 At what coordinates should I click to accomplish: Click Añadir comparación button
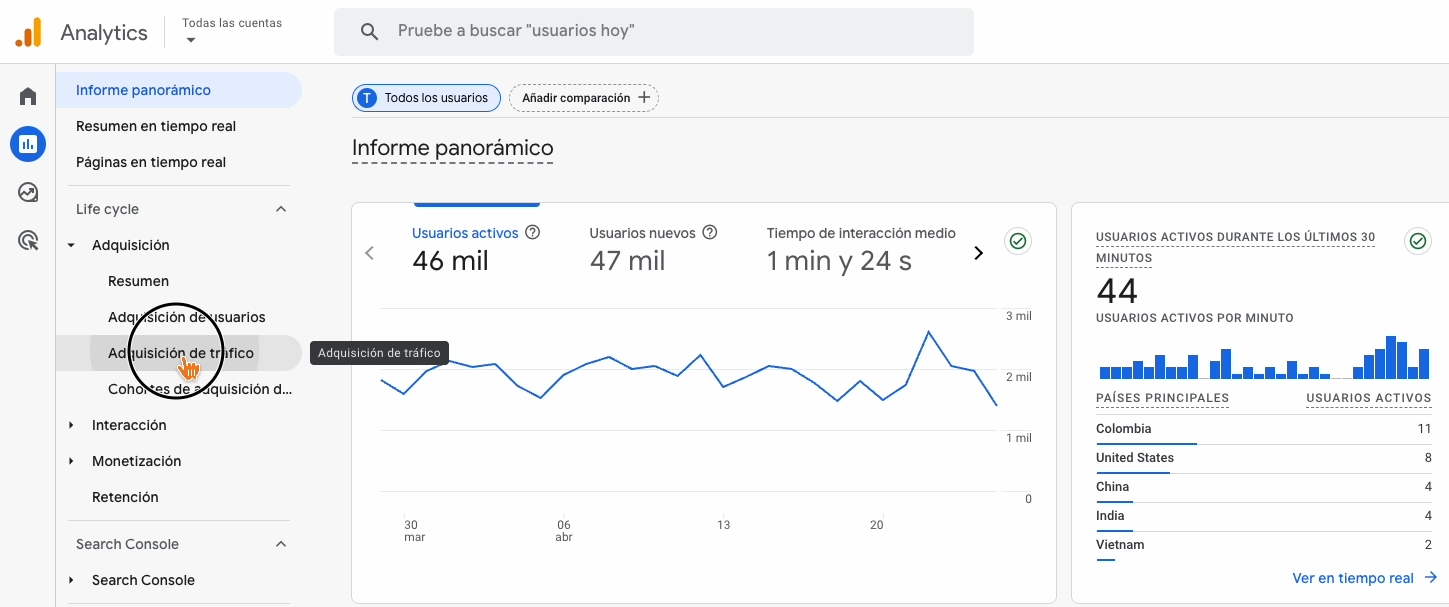(584, 98)
